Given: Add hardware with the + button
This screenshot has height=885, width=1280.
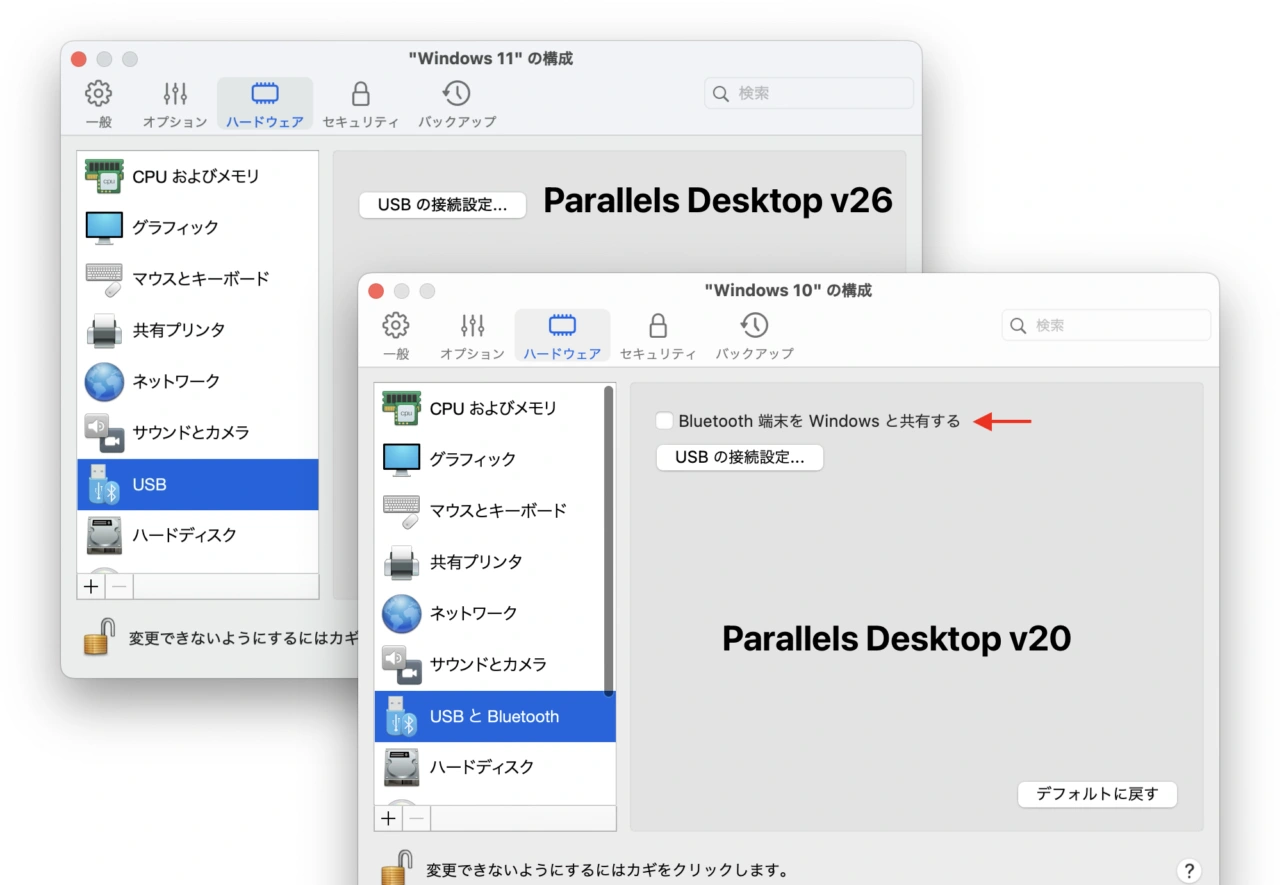Looking at the screenshot, I should pyautogui.click(x=388, y=818).
